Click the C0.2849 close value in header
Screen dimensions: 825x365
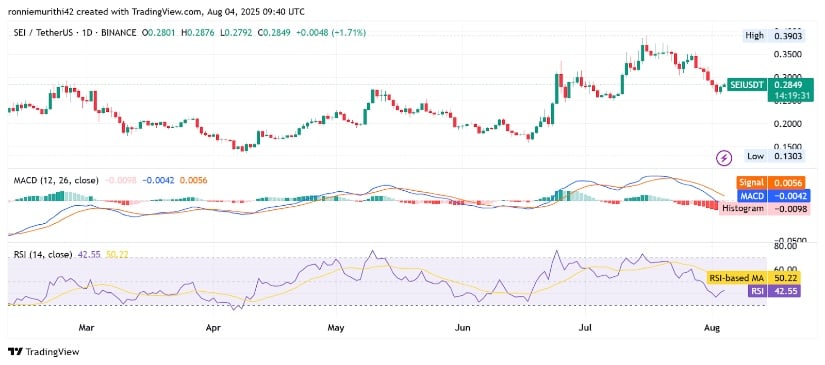275,33
